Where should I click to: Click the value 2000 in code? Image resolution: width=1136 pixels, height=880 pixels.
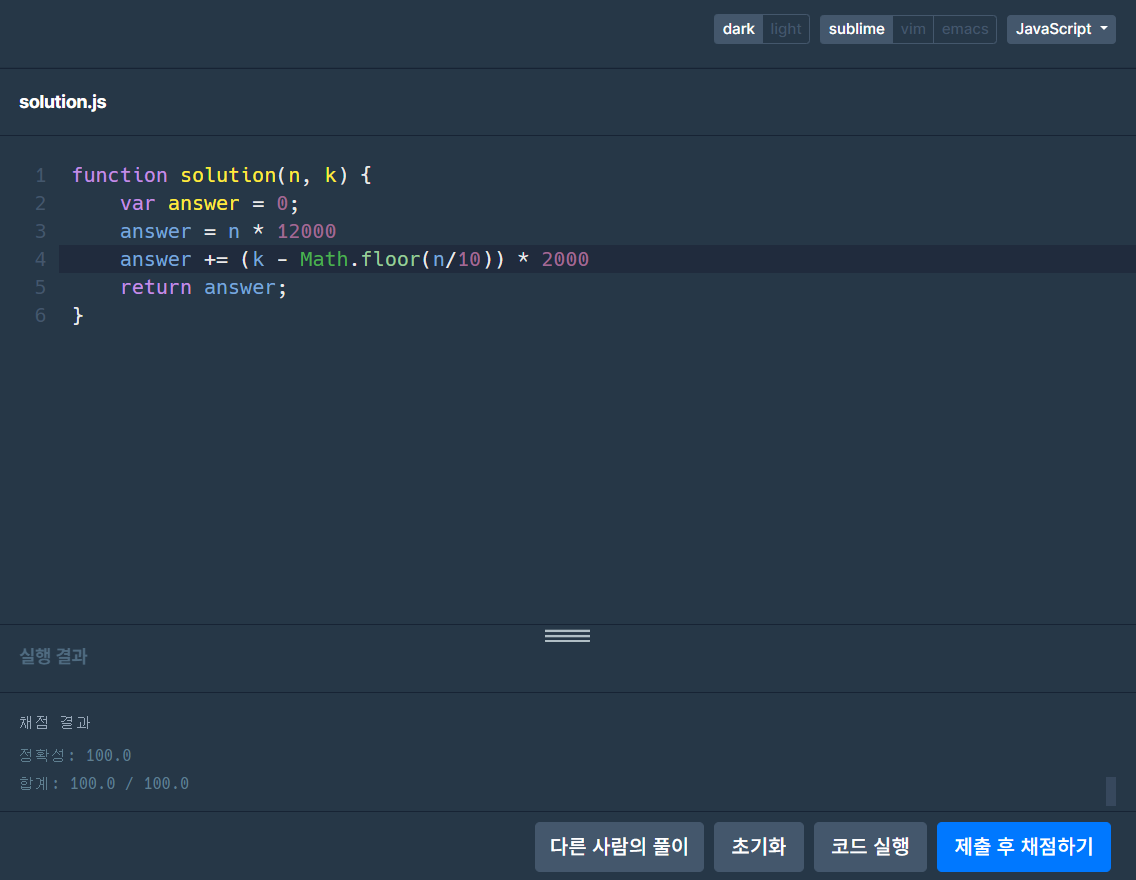tap(565, 259)
